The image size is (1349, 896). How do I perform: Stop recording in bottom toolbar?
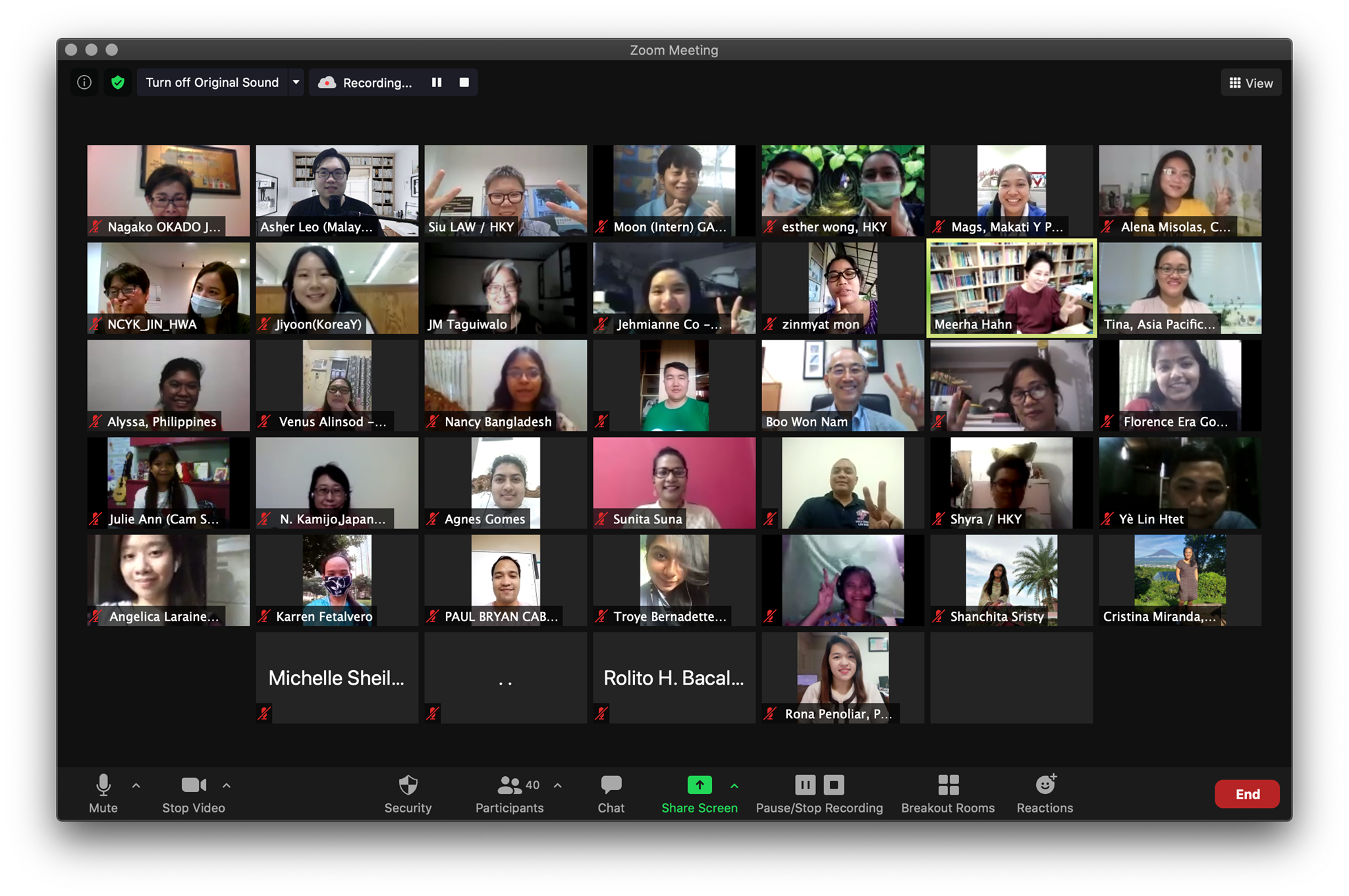834,785
